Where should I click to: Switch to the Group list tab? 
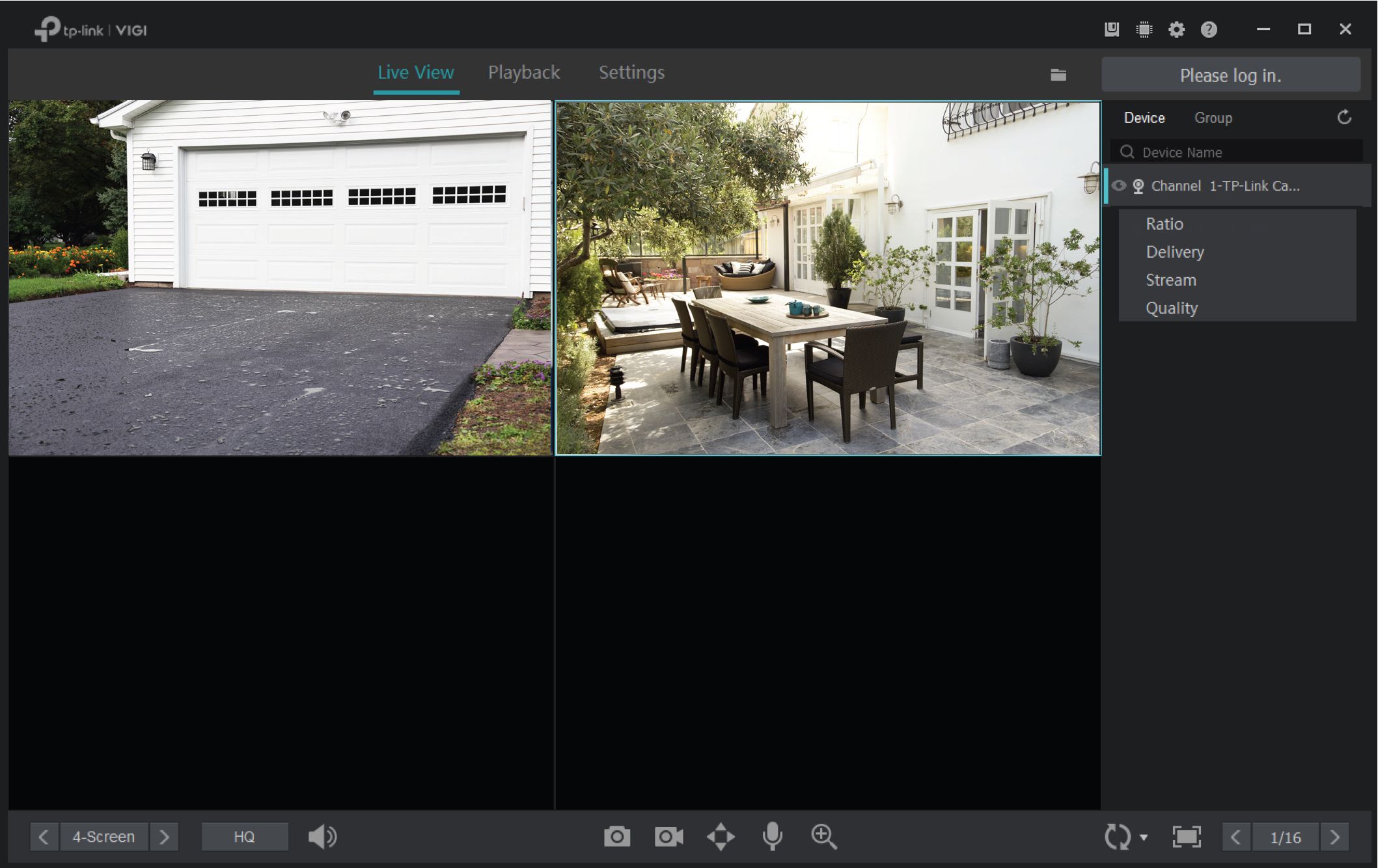[x=1213, y=118]
